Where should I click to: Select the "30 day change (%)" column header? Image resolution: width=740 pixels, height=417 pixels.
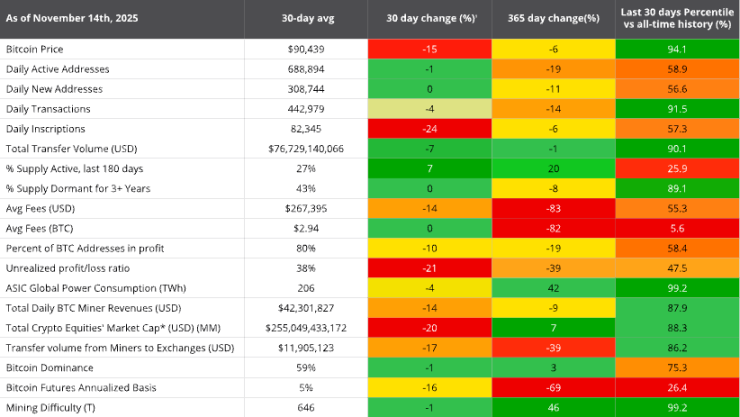[x=429, y=18]
